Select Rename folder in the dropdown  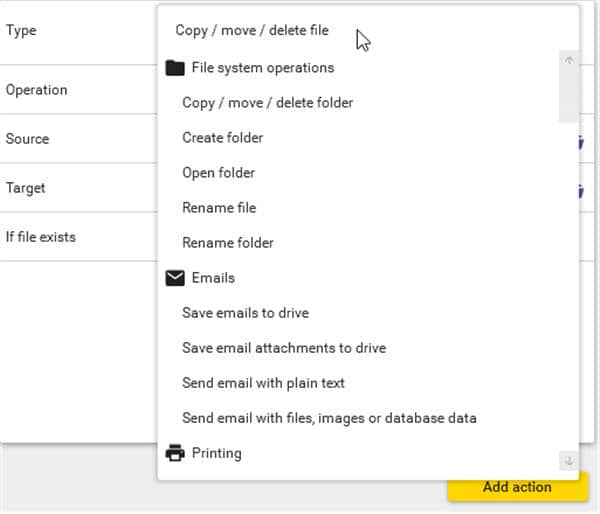227,242
